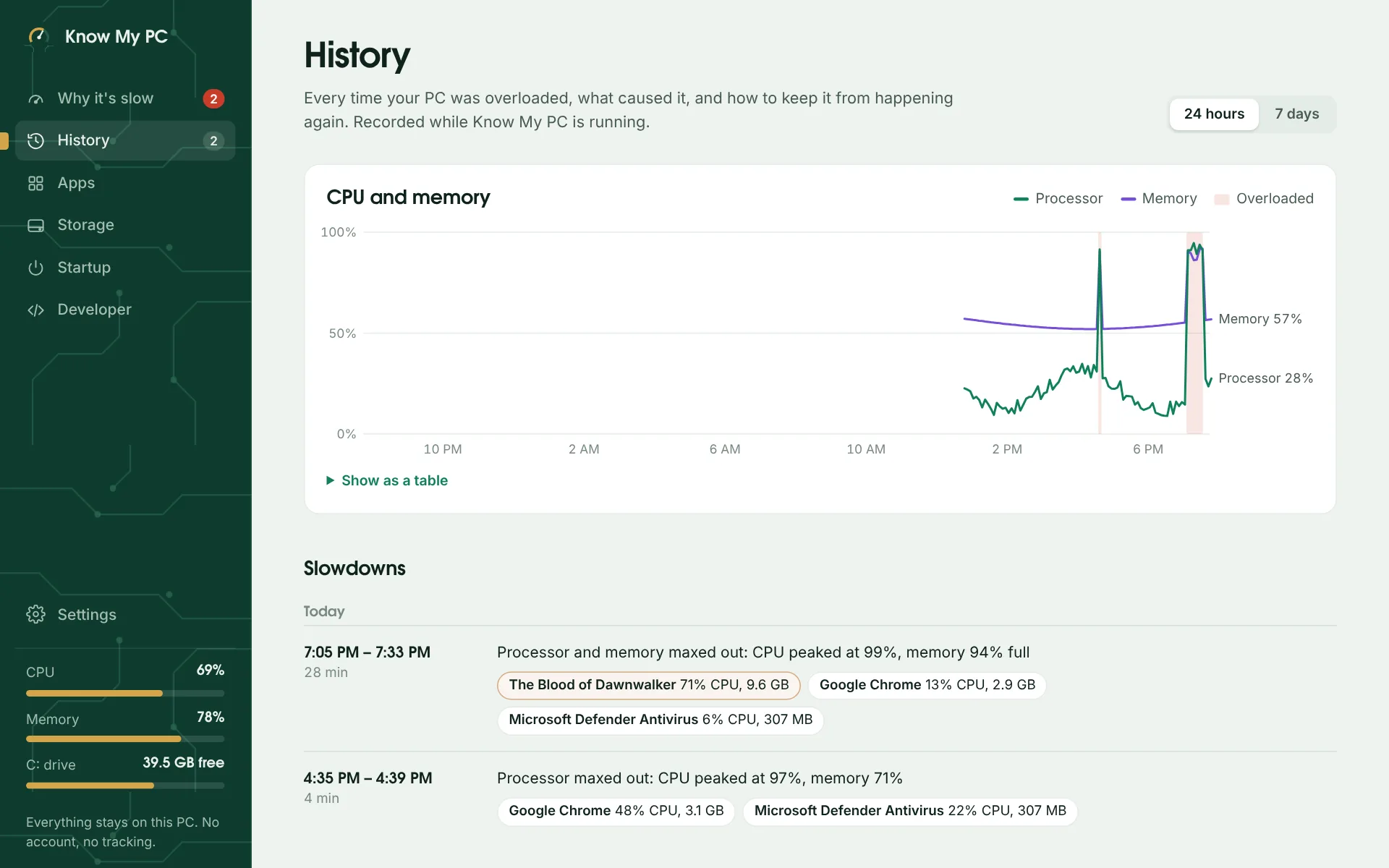Open the Startup section
Image resolution: width=1389 pixels, height=868 pixels.
(x=125, y=268)
